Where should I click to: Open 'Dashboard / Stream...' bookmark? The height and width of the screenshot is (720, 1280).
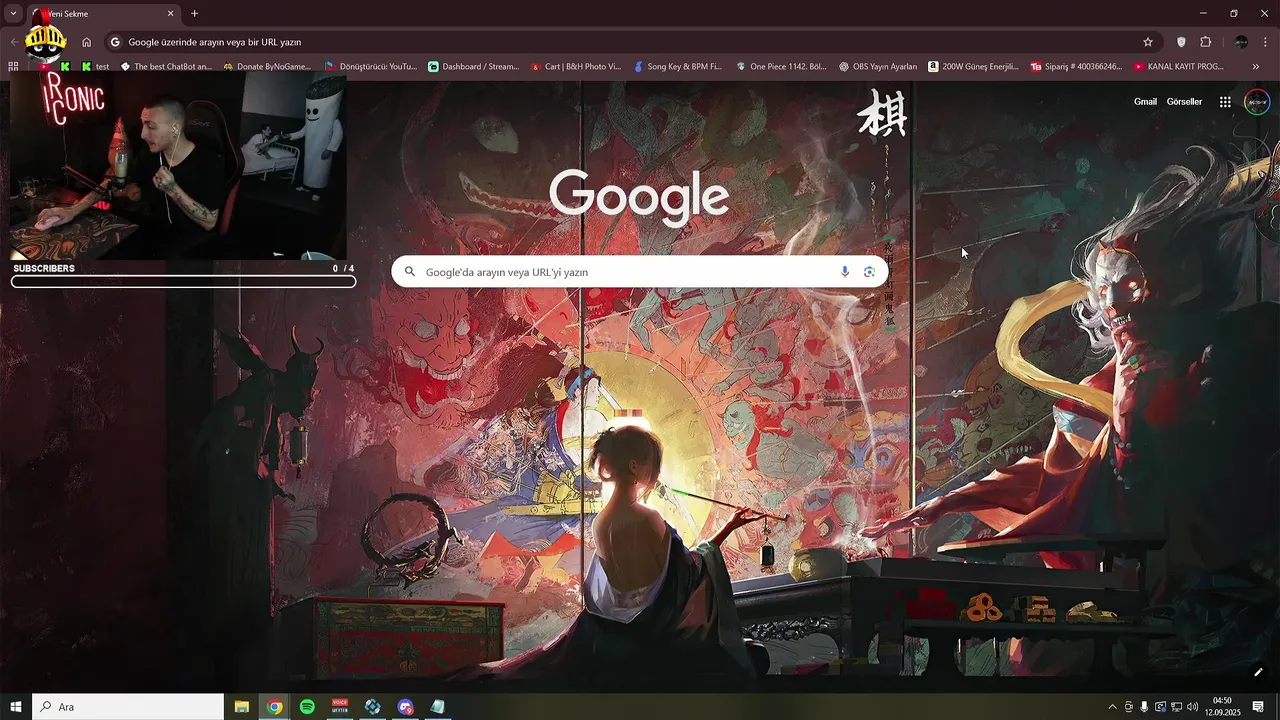click(473, 66)
